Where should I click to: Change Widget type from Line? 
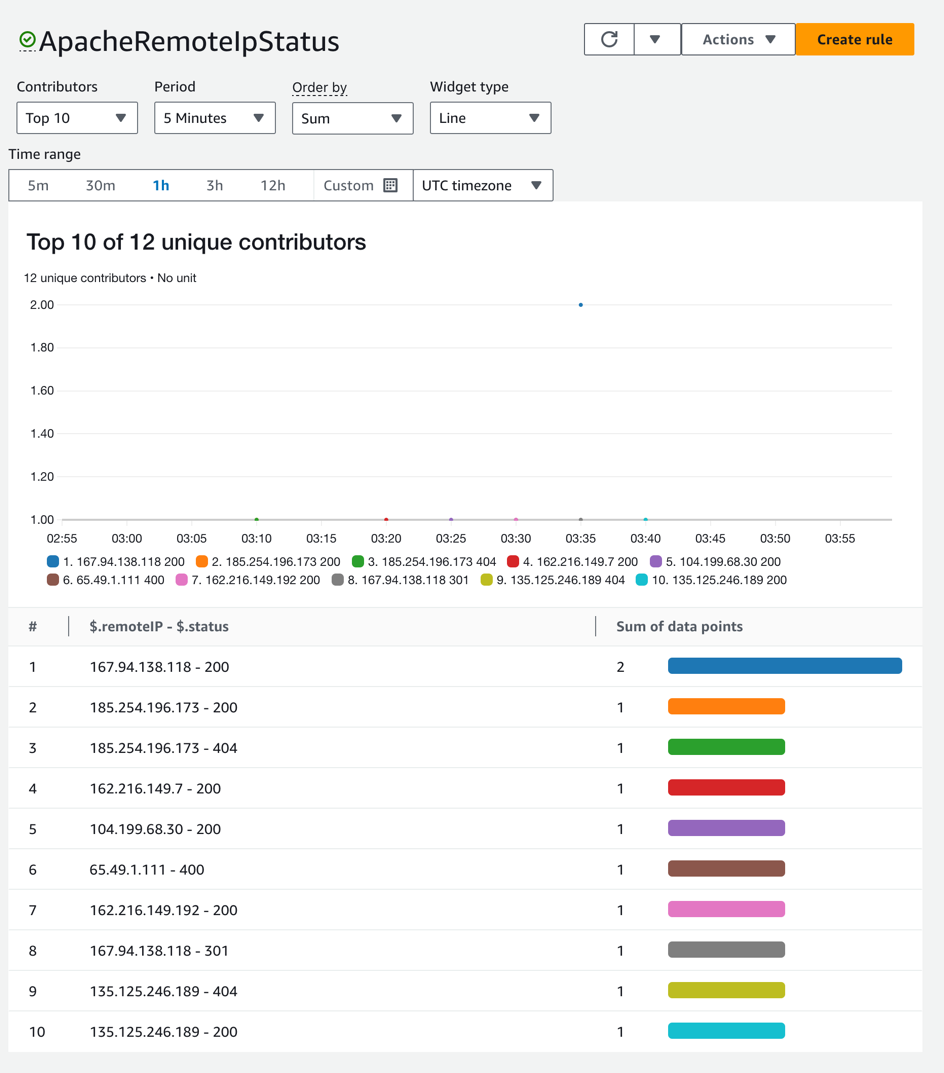pyautogui.click(x=490, y=118)
